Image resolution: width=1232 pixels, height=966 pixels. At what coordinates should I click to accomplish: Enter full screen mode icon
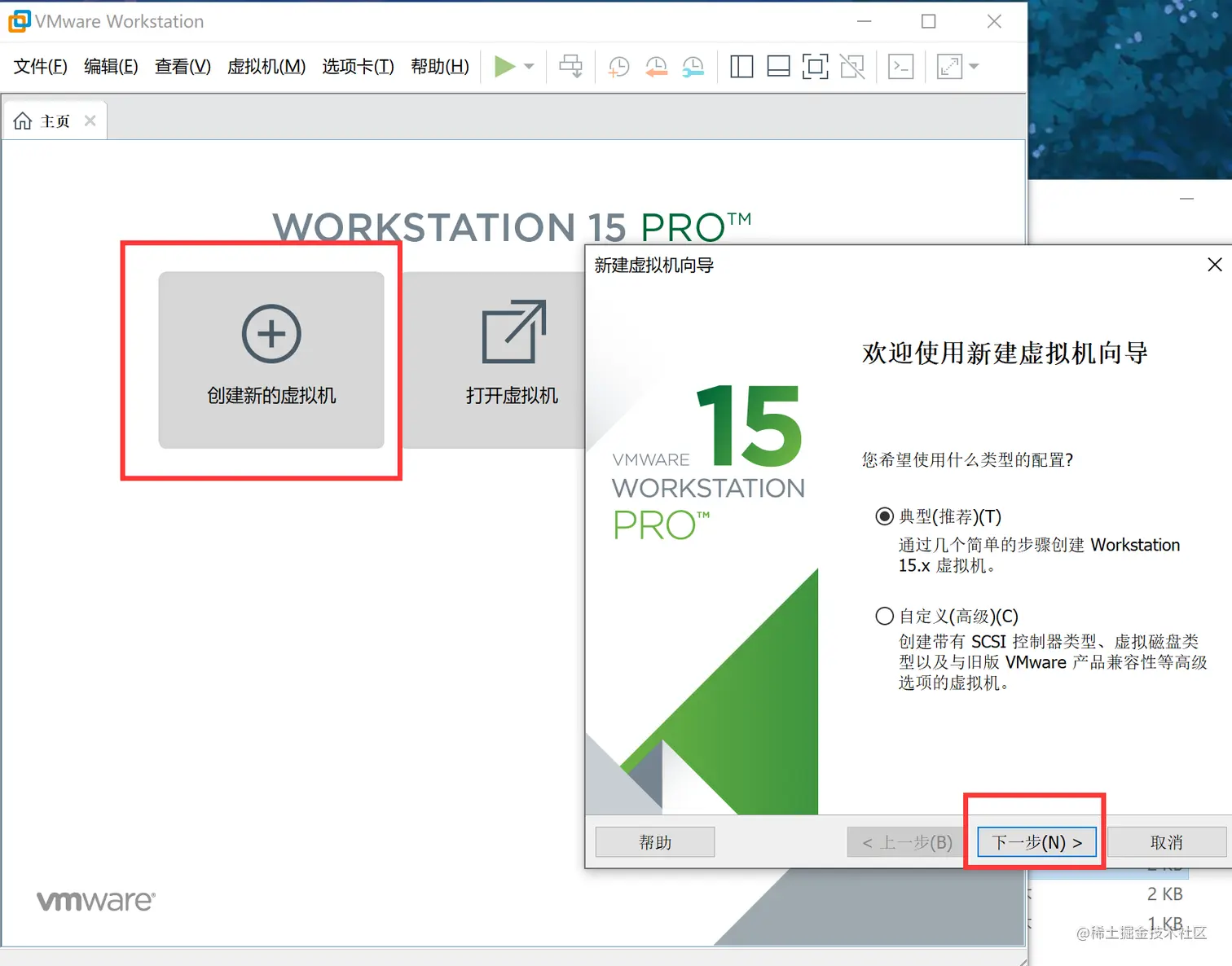tap(815, 67)
